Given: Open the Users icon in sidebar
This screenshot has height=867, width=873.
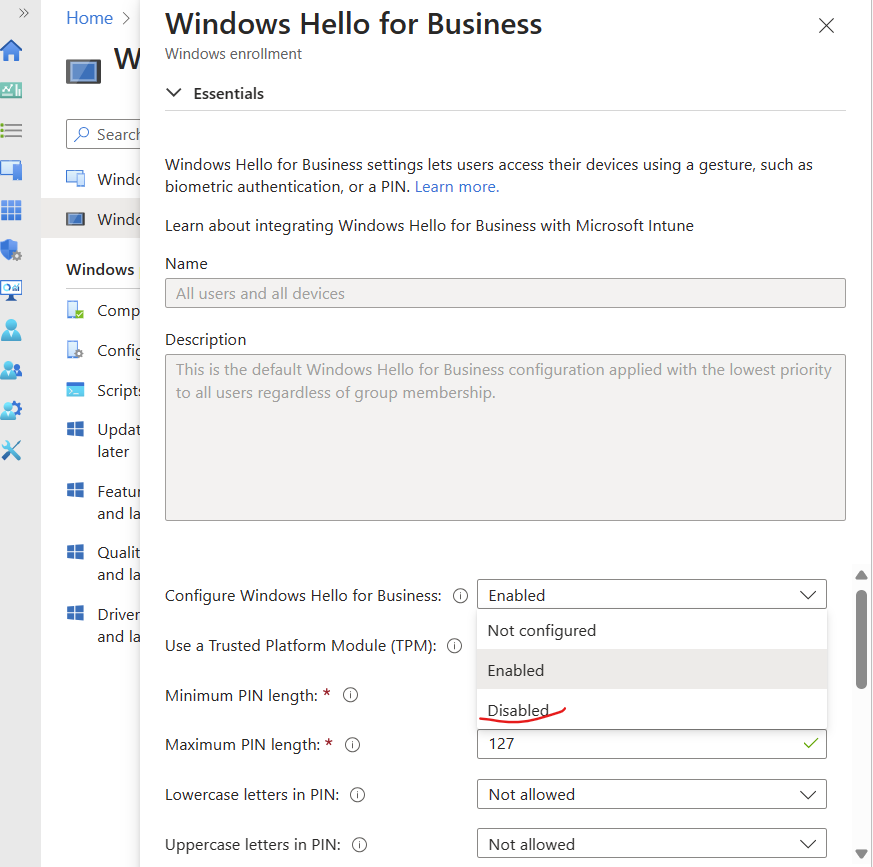Looking at the screenshot, I should (11, 330).
